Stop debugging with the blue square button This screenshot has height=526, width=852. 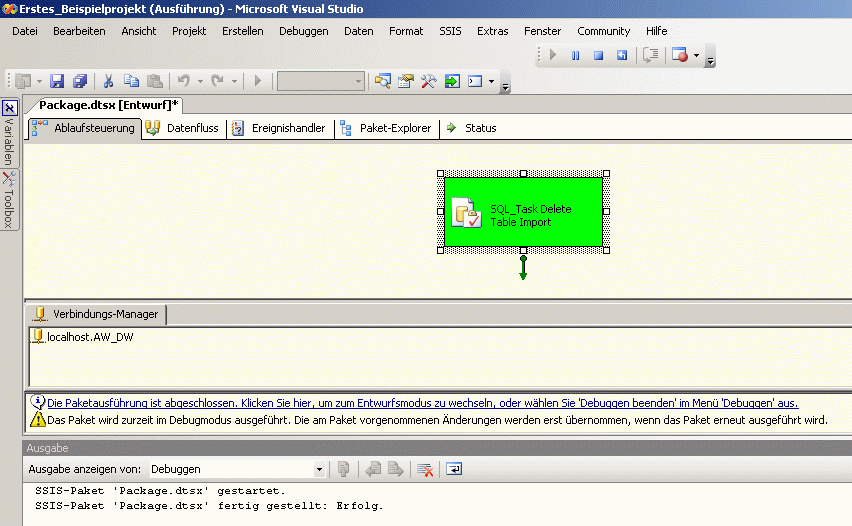[598, 55]
